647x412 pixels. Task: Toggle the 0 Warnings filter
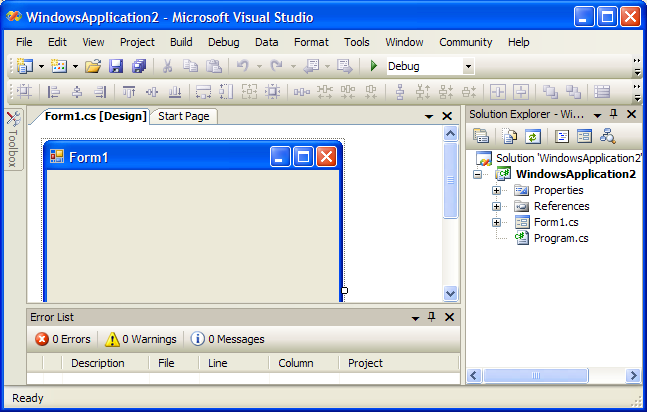click(x=141, y=339)
